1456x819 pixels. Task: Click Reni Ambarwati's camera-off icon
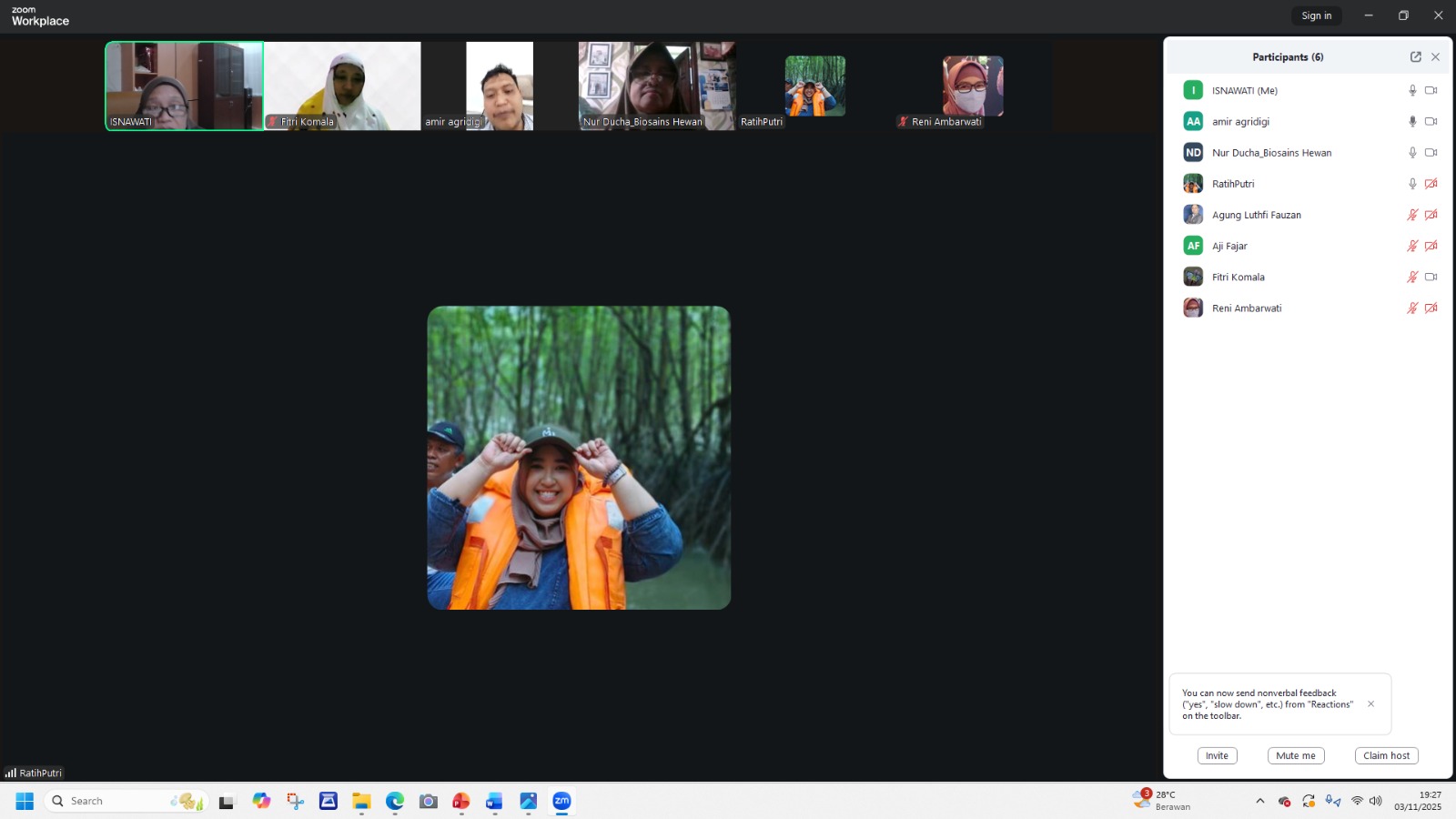1431,308
